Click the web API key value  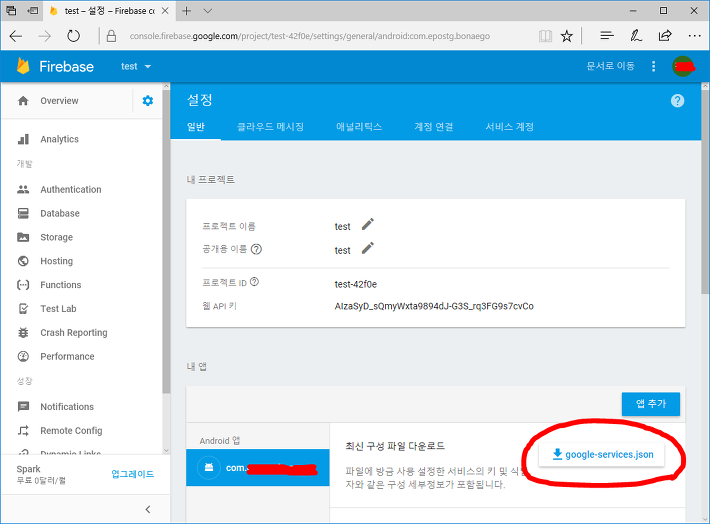pyautogui.click(x=434, y=306)
